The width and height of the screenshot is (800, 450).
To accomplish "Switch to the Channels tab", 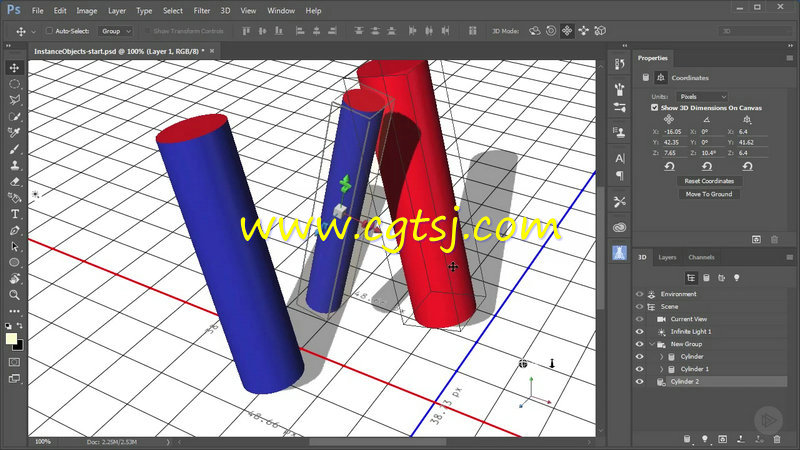I will [x=701, y=258].
